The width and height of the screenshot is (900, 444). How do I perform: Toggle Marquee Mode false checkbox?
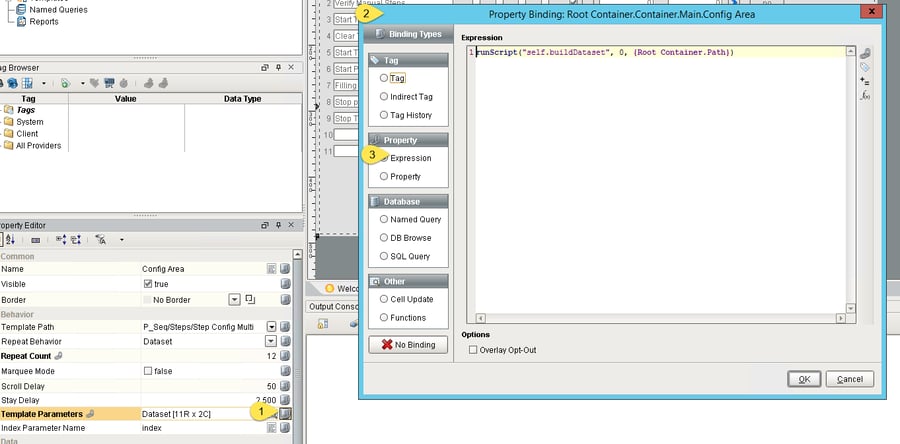(148, 371)
